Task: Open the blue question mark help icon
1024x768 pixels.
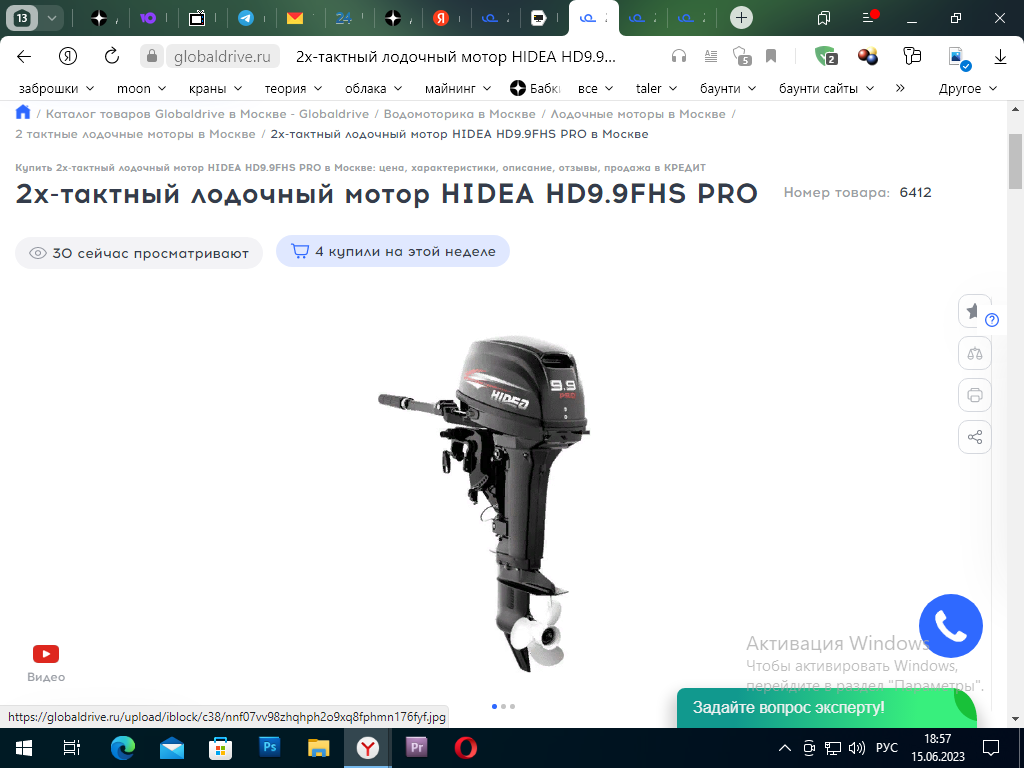Action: pos(992,320)
